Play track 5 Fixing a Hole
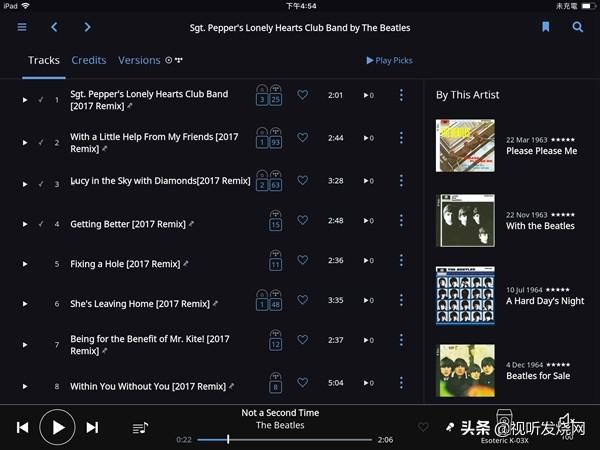Image resolution: width=600 pixels, height=450 pixels. [25, 264]
